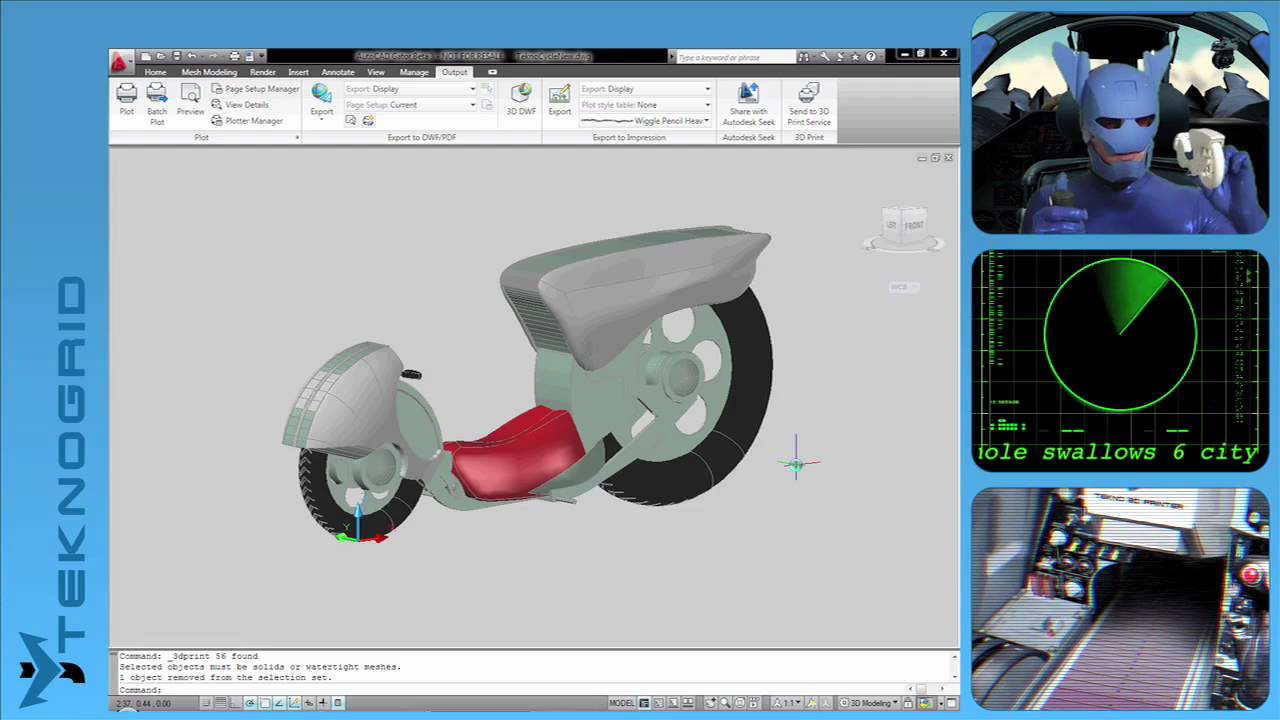Open the Plotter Manager
Screen dimensions: 1280x720
coord(247,121)
